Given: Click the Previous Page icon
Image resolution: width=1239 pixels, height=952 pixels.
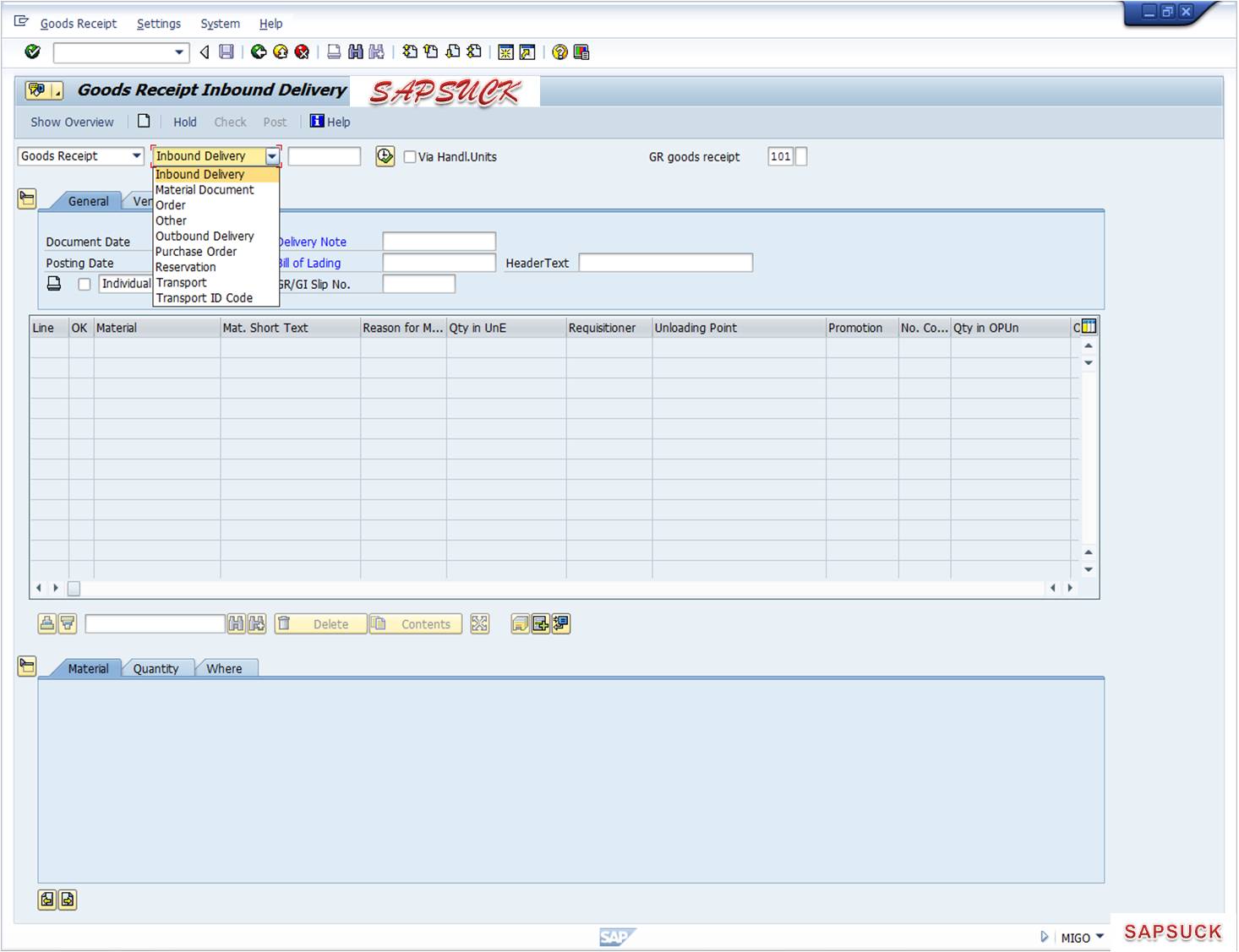Looking at the screenshot, I should coord(431,52).
